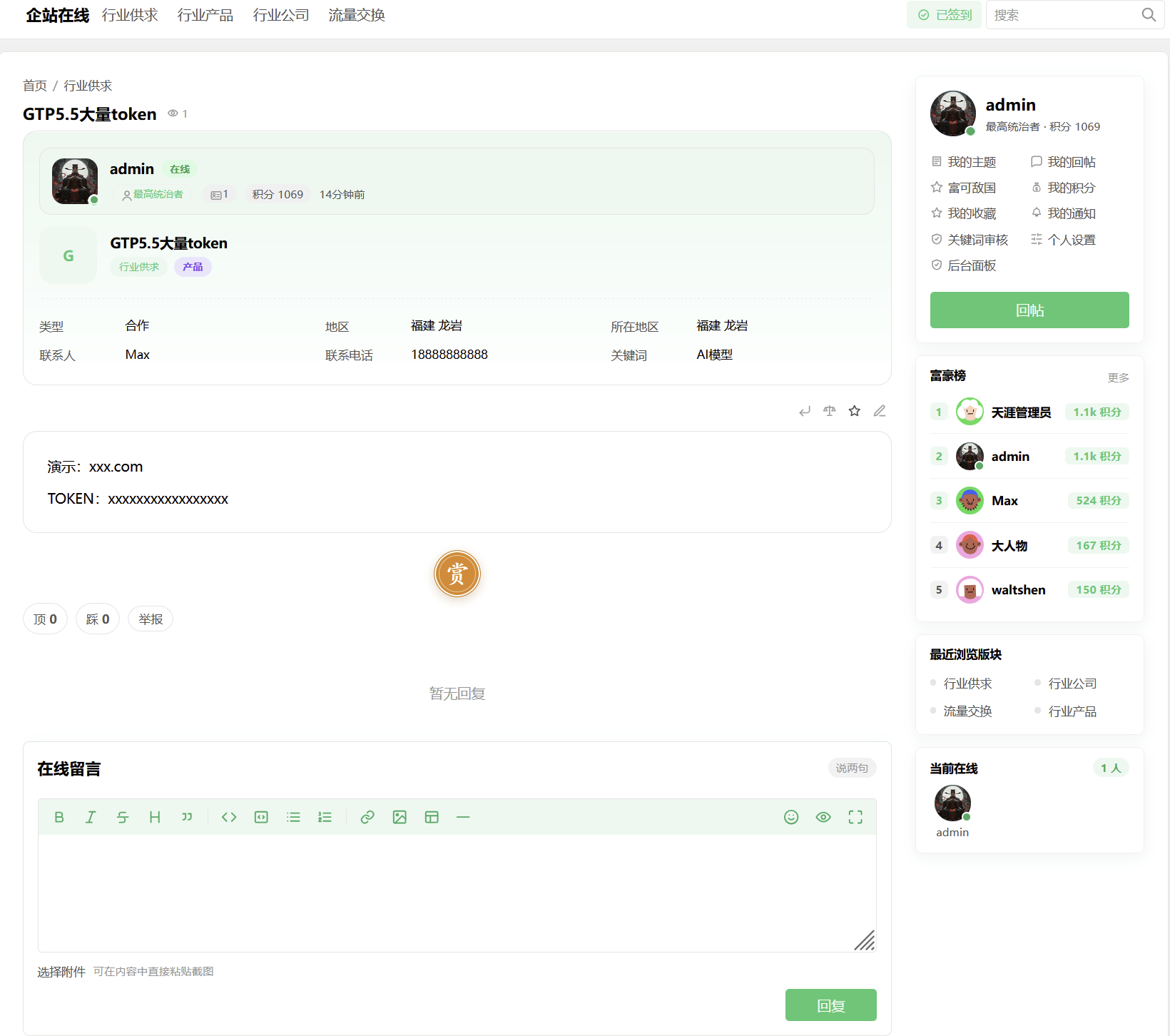Screen dimensions: 1170x1036
Task: Insert an image in the editor
Action: [400, 817]
